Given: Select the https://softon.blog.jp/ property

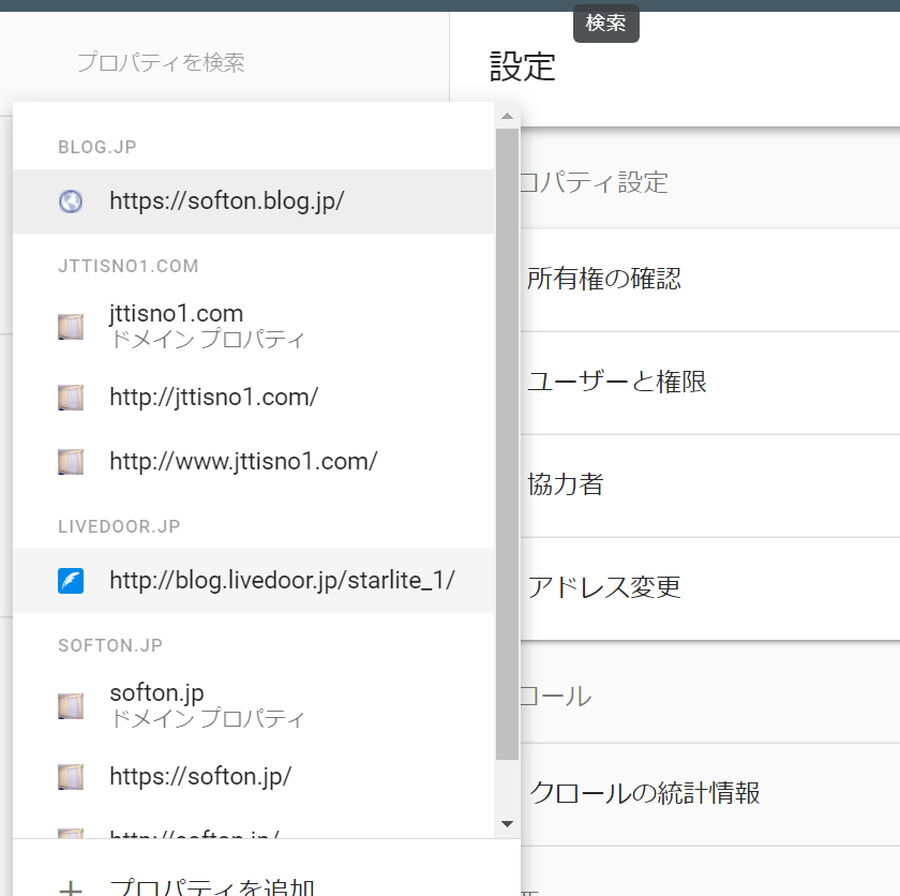Looking at the screenshot, I should click(x=253, y=201).
